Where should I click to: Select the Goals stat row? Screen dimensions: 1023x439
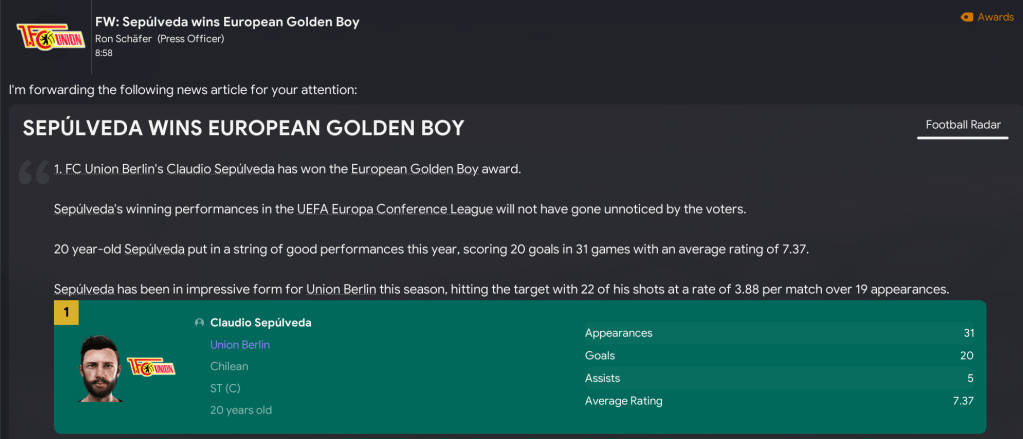pos(778,356)
